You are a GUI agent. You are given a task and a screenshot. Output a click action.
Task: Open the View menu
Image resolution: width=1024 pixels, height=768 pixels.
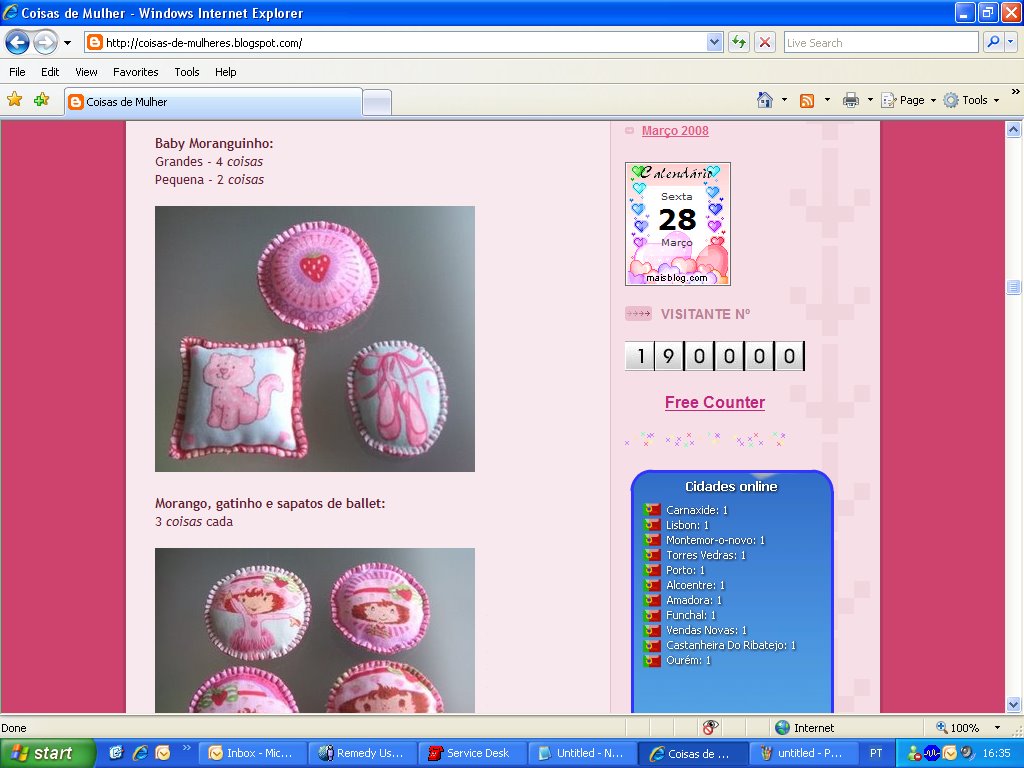pos(86,72)
